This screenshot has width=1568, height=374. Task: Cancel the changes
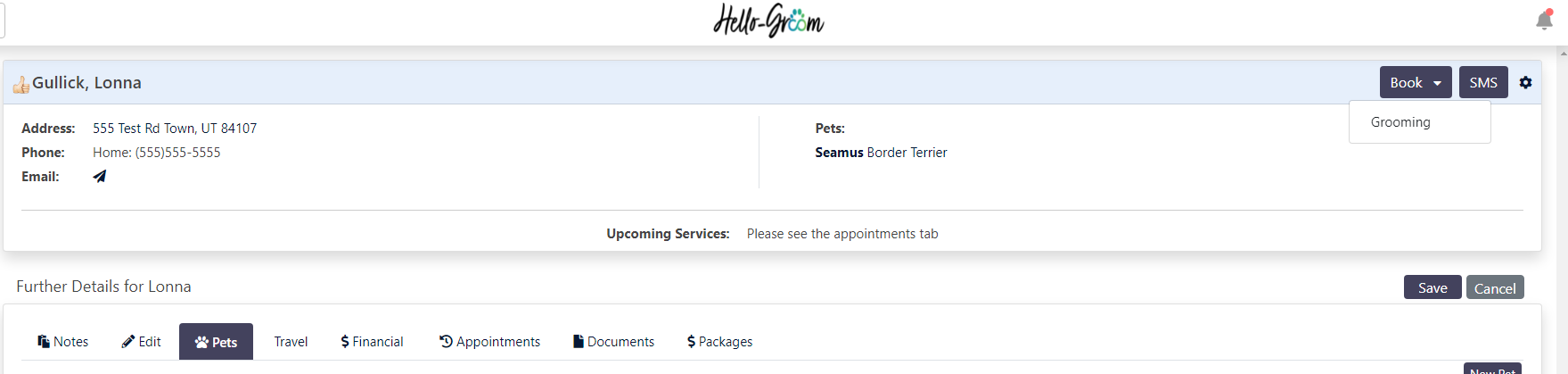(x=1495, y=287)
